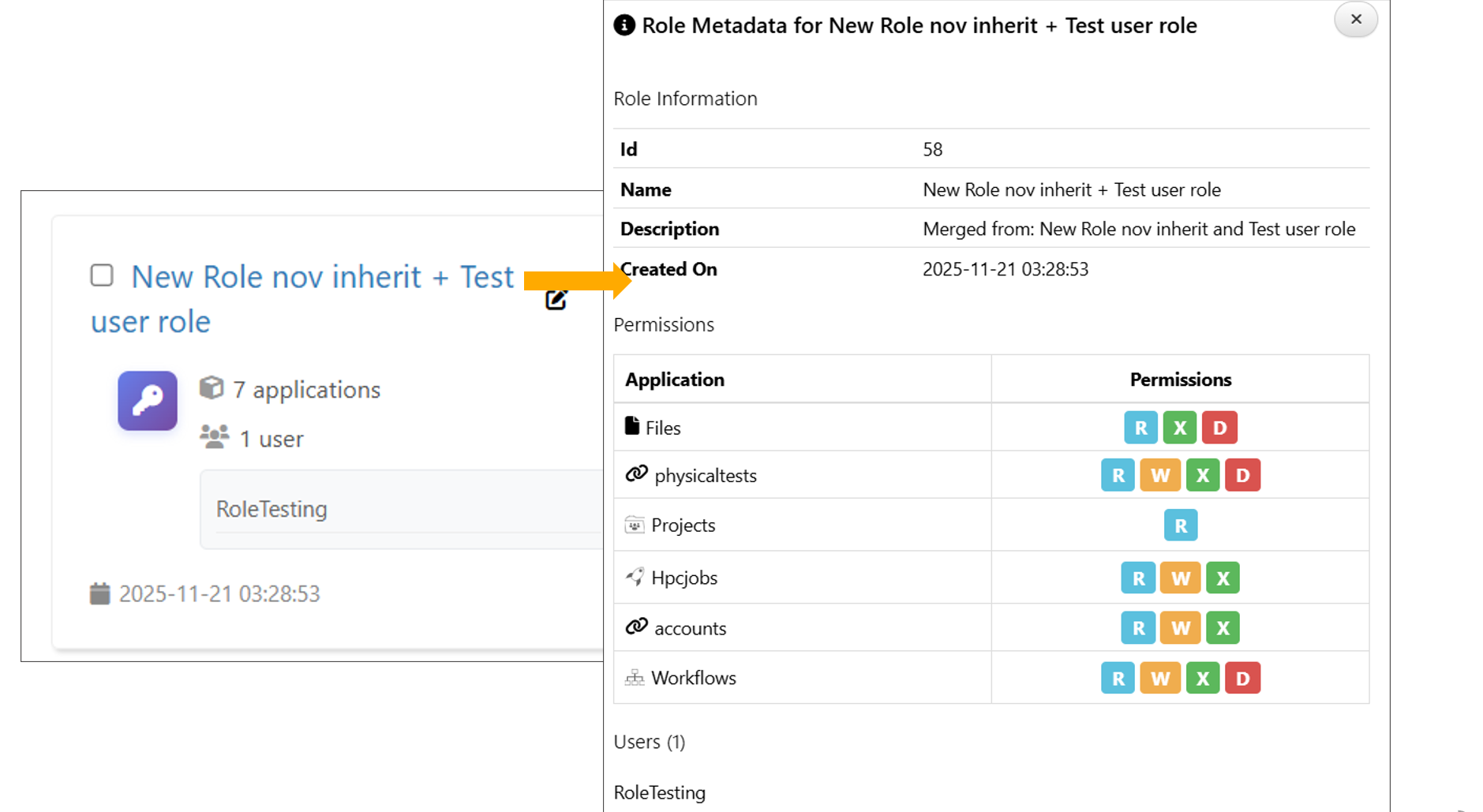Screen dimensions: 1483x812
Task: Open the New Role nov inherit role link
Action: 322,278
